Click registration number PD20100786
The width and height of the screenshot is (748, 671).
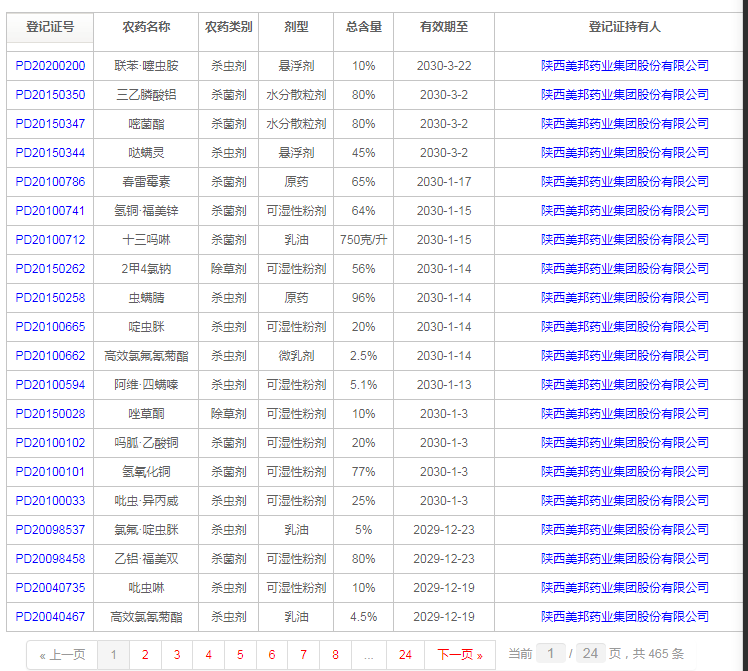coord(50,182)
